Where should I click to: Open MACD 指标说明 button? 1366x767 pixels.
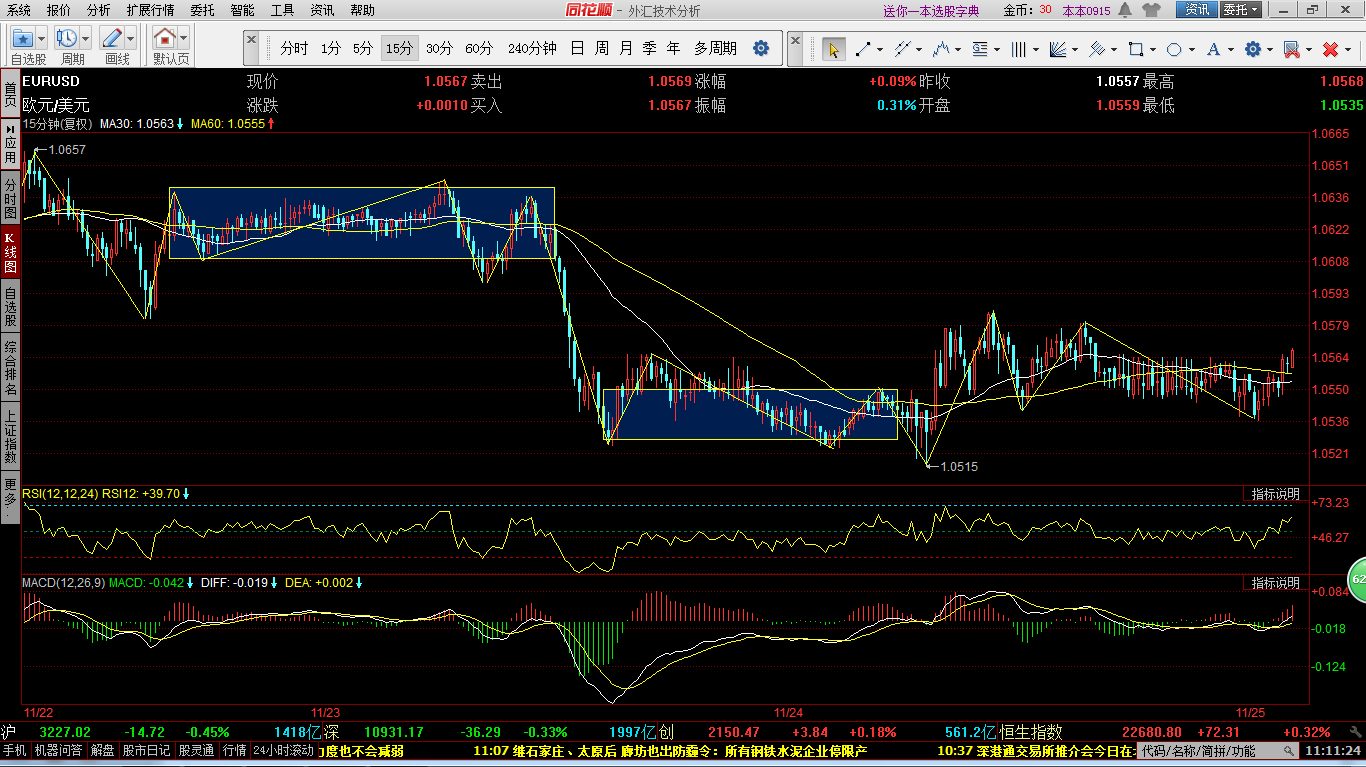(x=1276, y=583)
